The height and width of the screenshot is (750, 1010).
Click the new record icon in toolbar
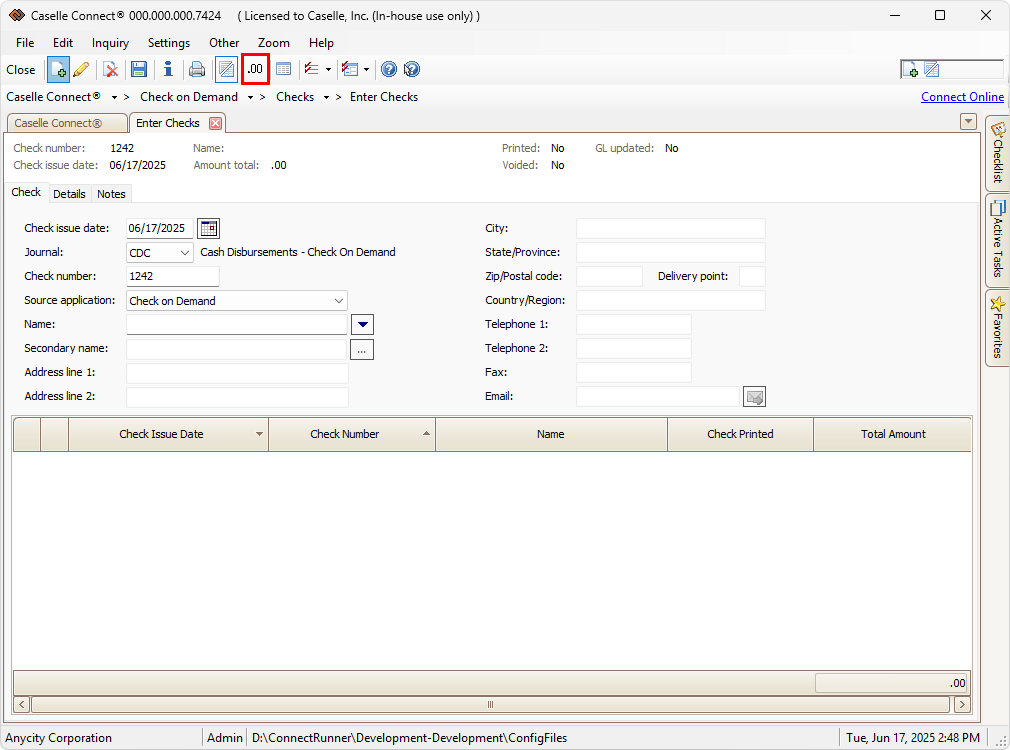pyautogui.click(x=58, y=70)
